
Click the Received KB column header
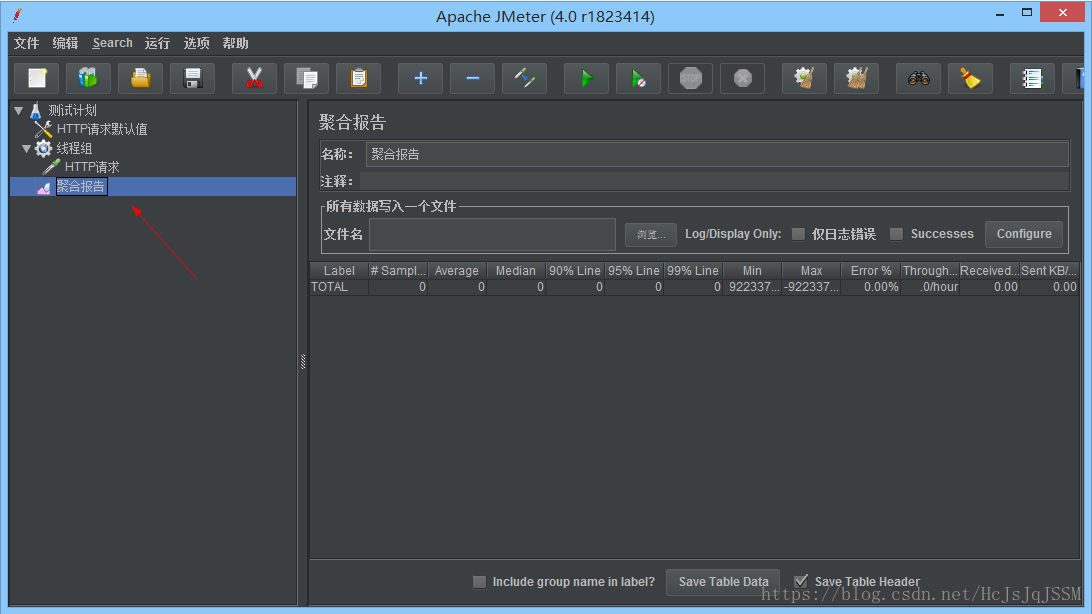tap(989, 271)
